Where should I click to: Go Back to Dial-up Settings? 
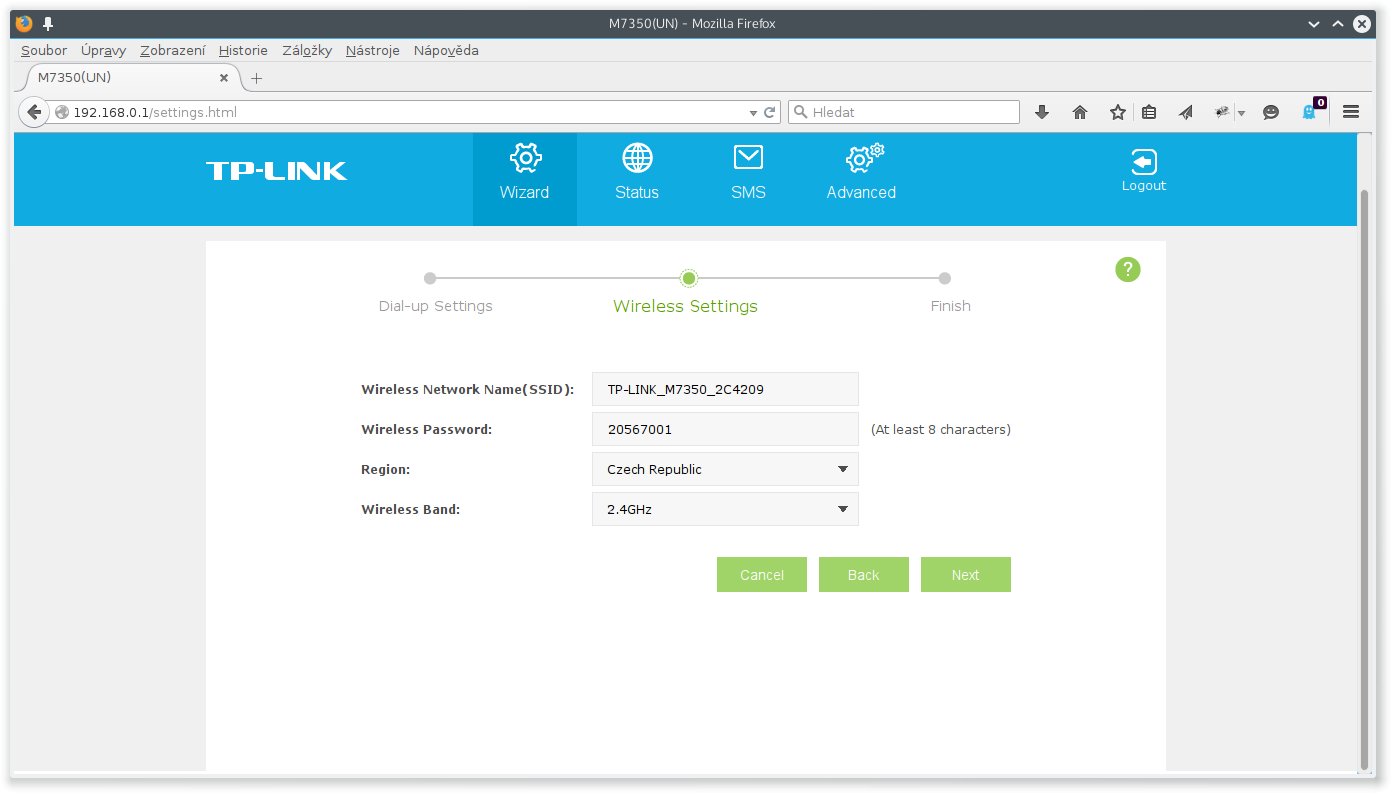pos(864,575)
